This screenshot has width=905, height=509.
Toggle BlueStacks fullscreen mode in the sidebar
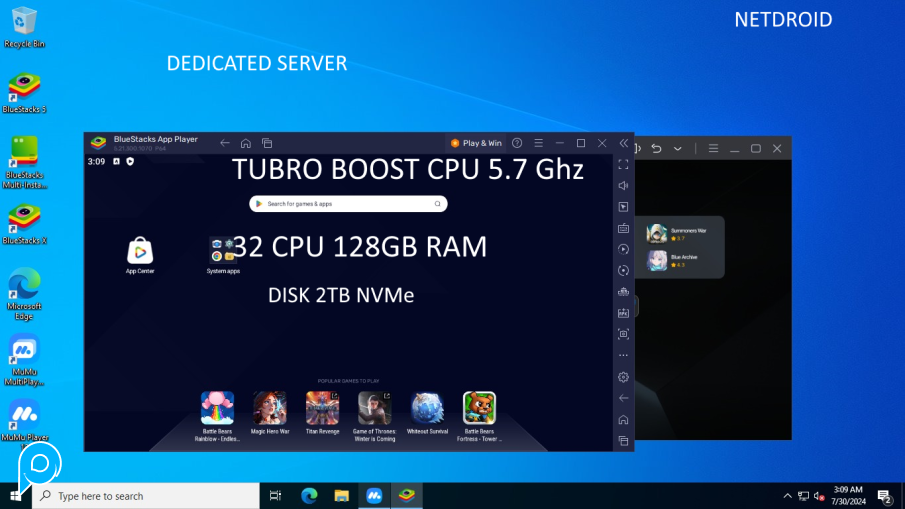(x=623, y=164)
